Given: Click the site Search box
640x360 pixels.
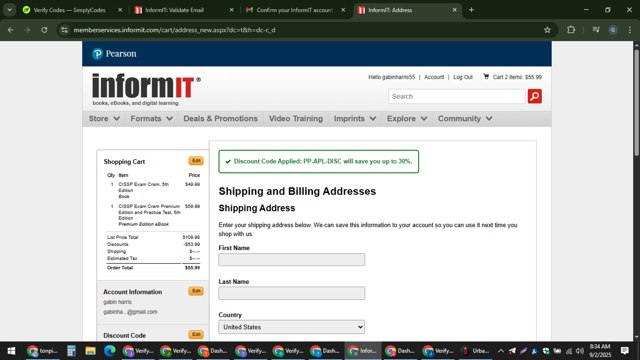Looking at the screenshot, I should (x=456, y=96).
